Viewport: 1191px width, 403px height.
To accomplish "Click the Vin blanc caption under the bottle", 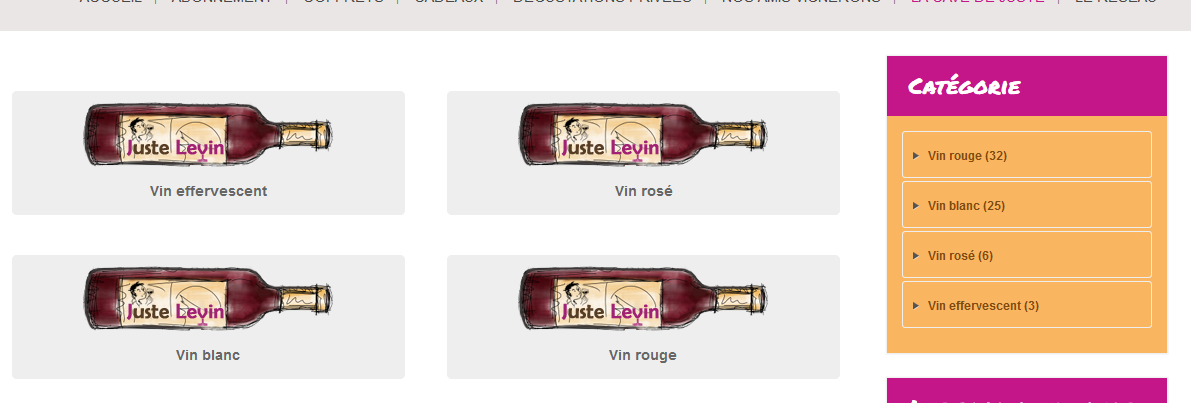I will coord(208,355).
